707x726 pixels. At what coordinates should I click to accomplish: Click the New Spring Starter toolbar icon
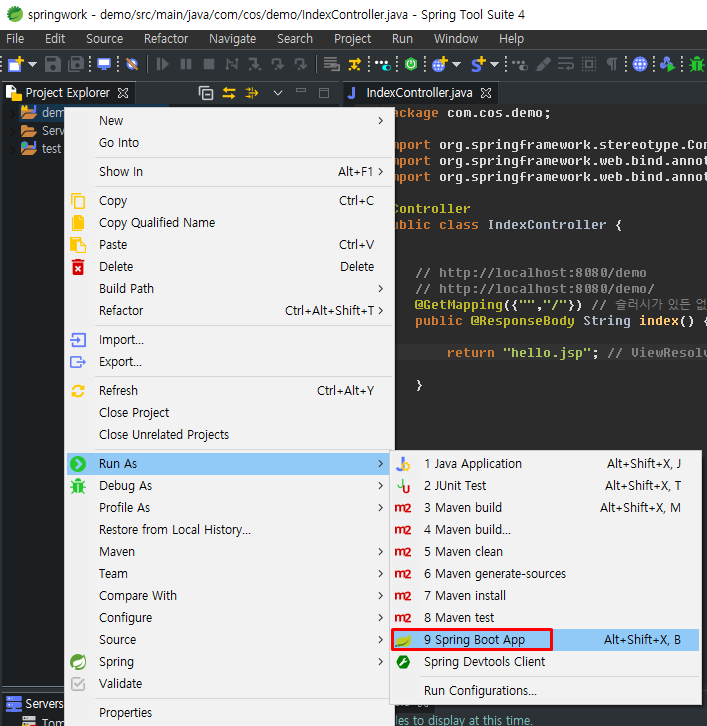coord(478,64)
